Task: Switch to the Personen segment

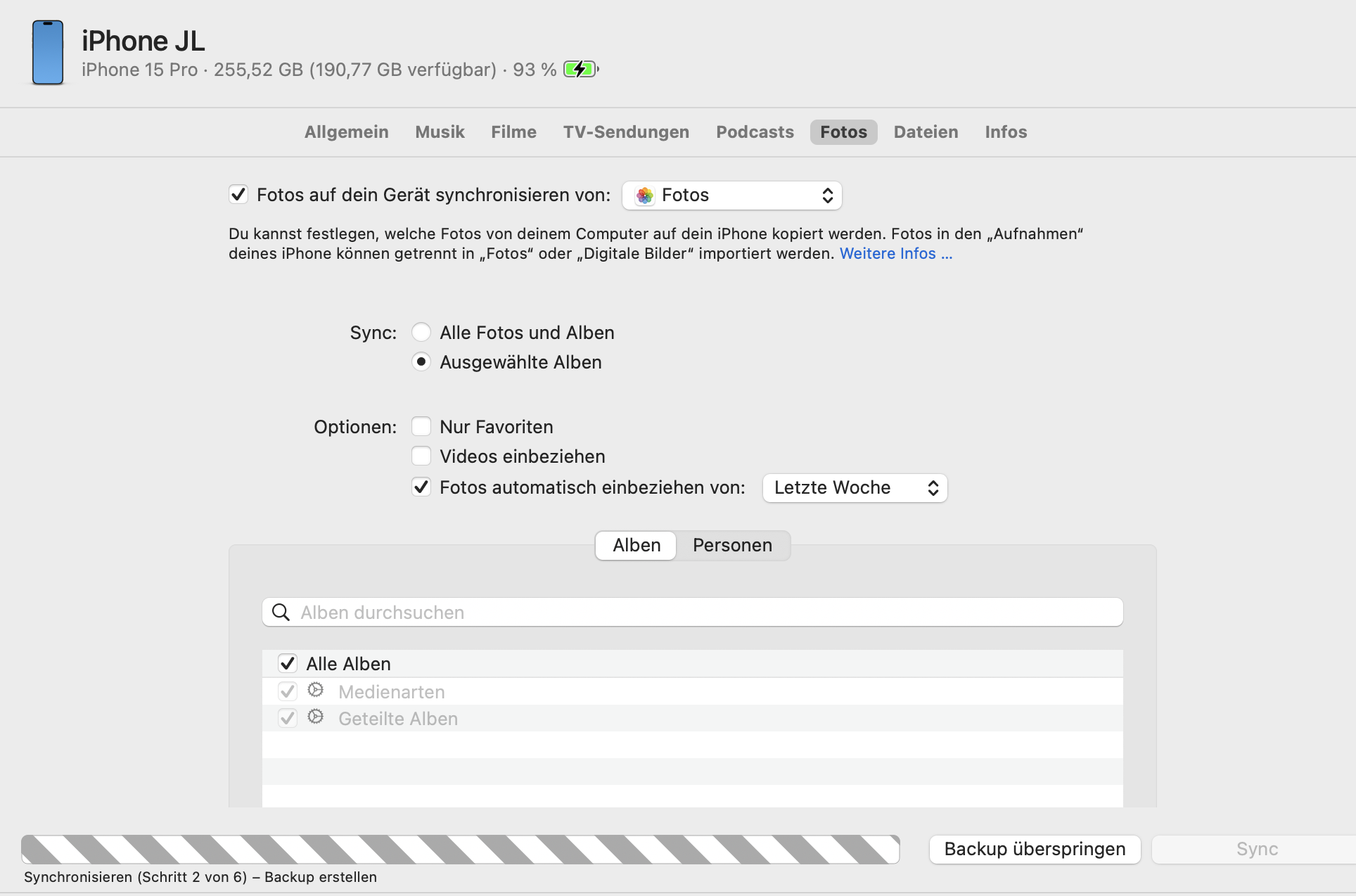Action: 732,546
